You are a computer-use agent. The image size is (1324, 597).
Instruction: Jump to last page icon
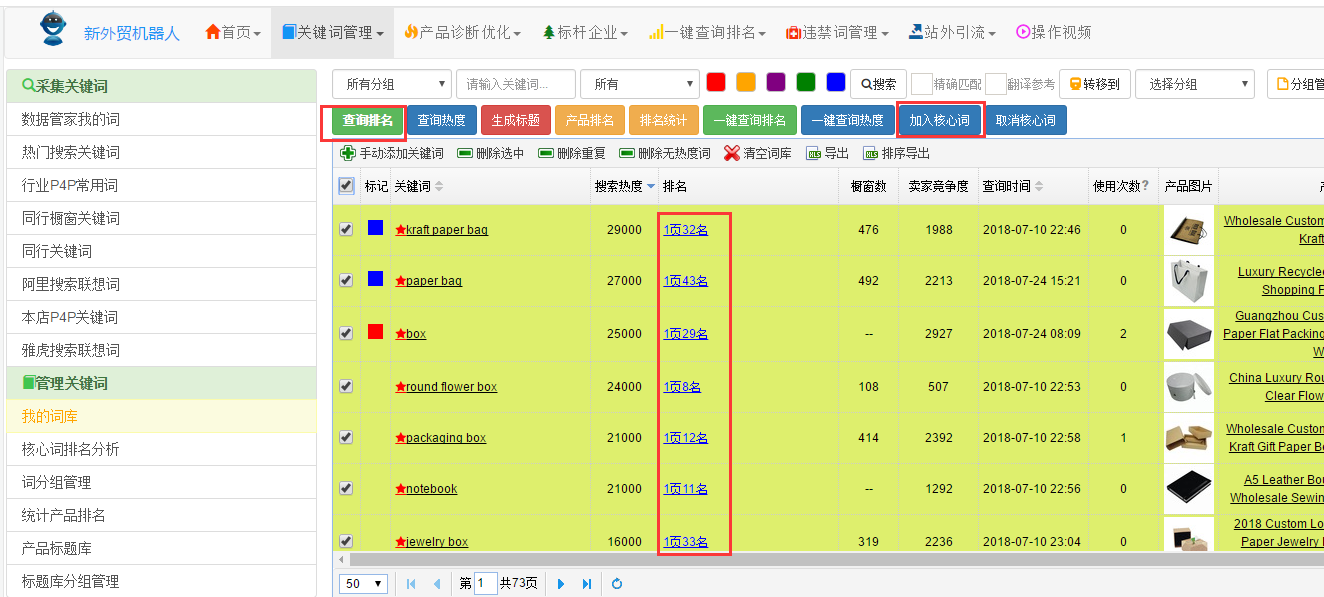click(587, 584)
